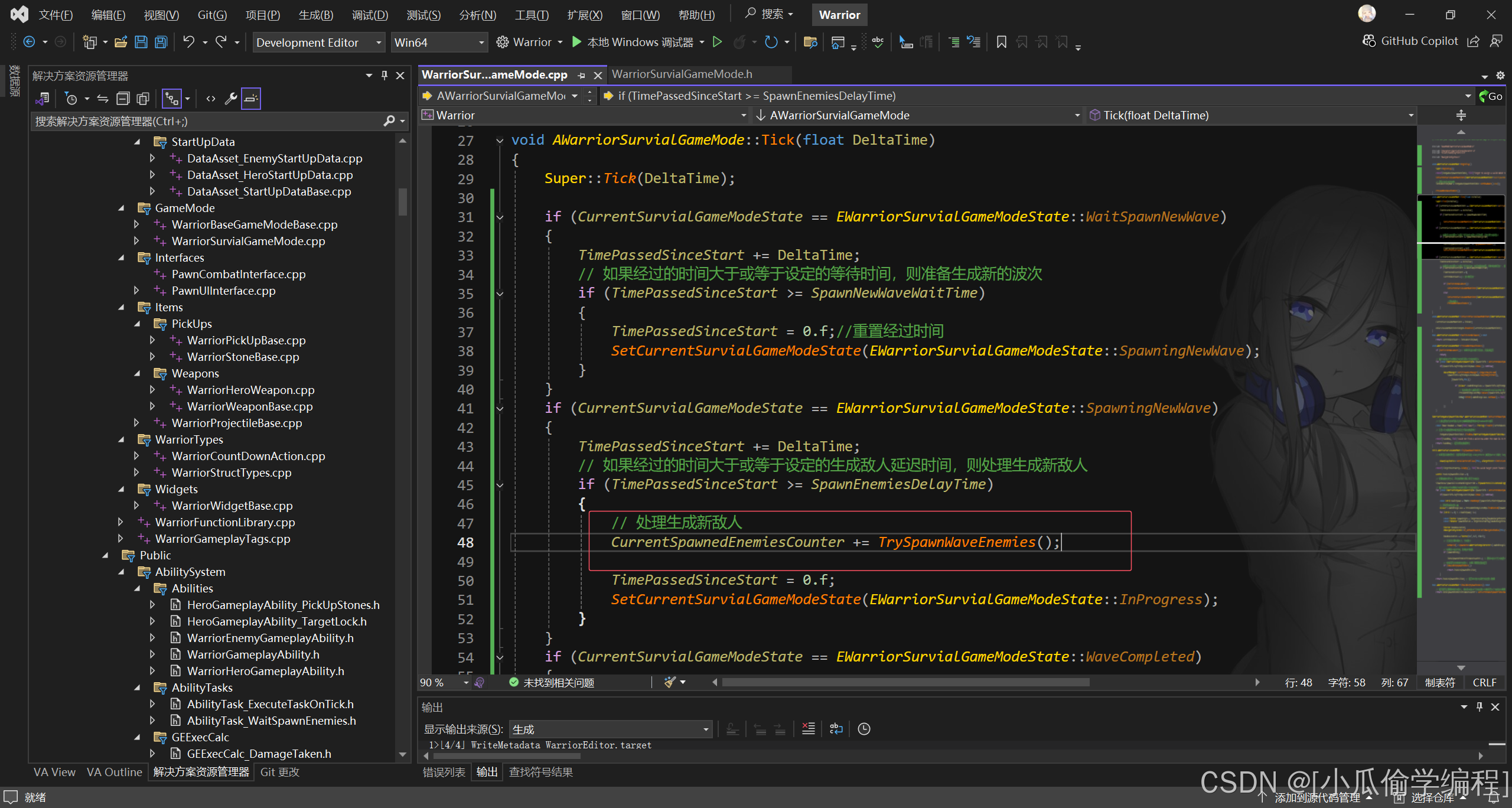Click the GitHub Copilot icon
The height and width of the screenshot is (808, 1512).
(x=1369, y=41)
